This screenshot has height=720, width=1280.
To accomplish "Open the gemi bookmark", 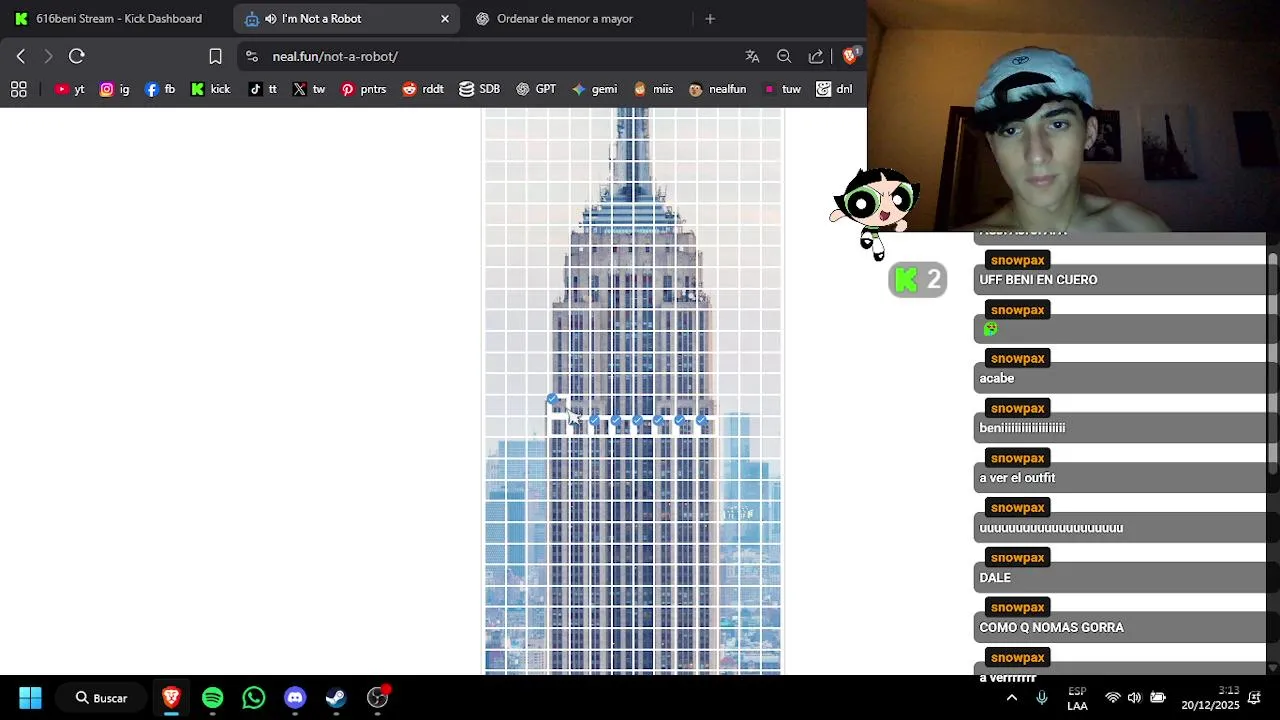I will (x=594, y=89).
